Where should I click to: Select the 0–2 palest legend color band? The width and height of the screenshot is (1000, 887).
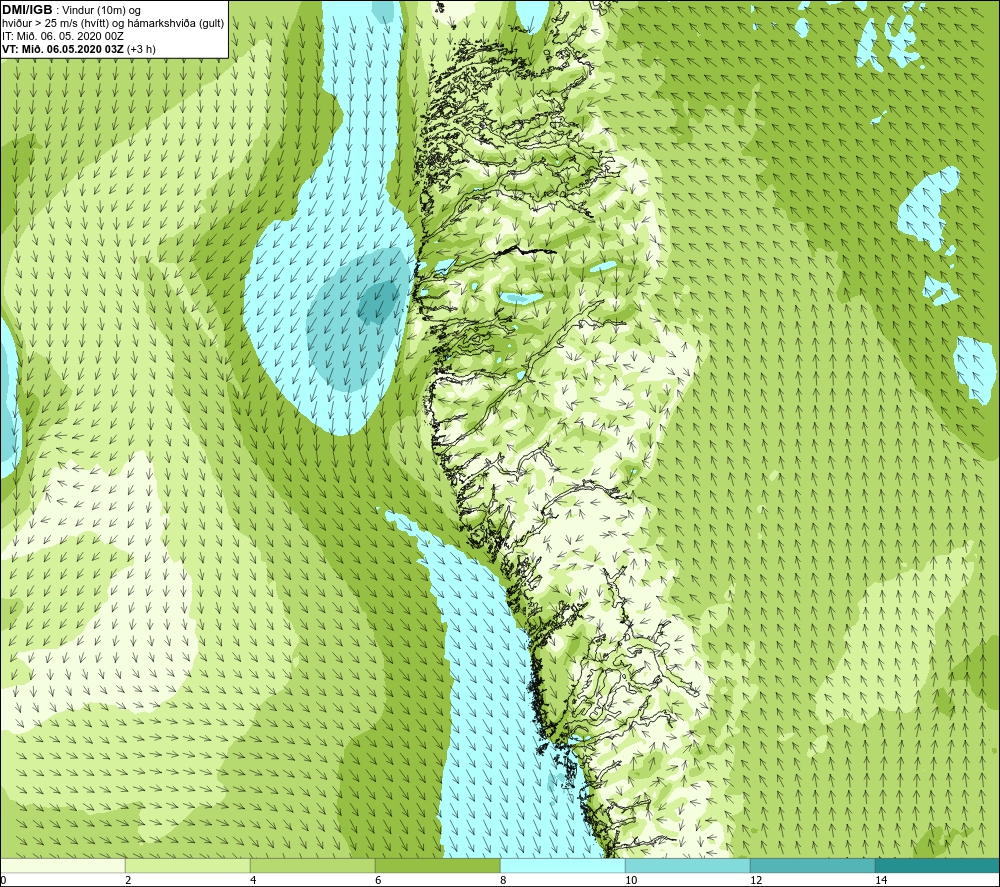(x=62, y=866)
